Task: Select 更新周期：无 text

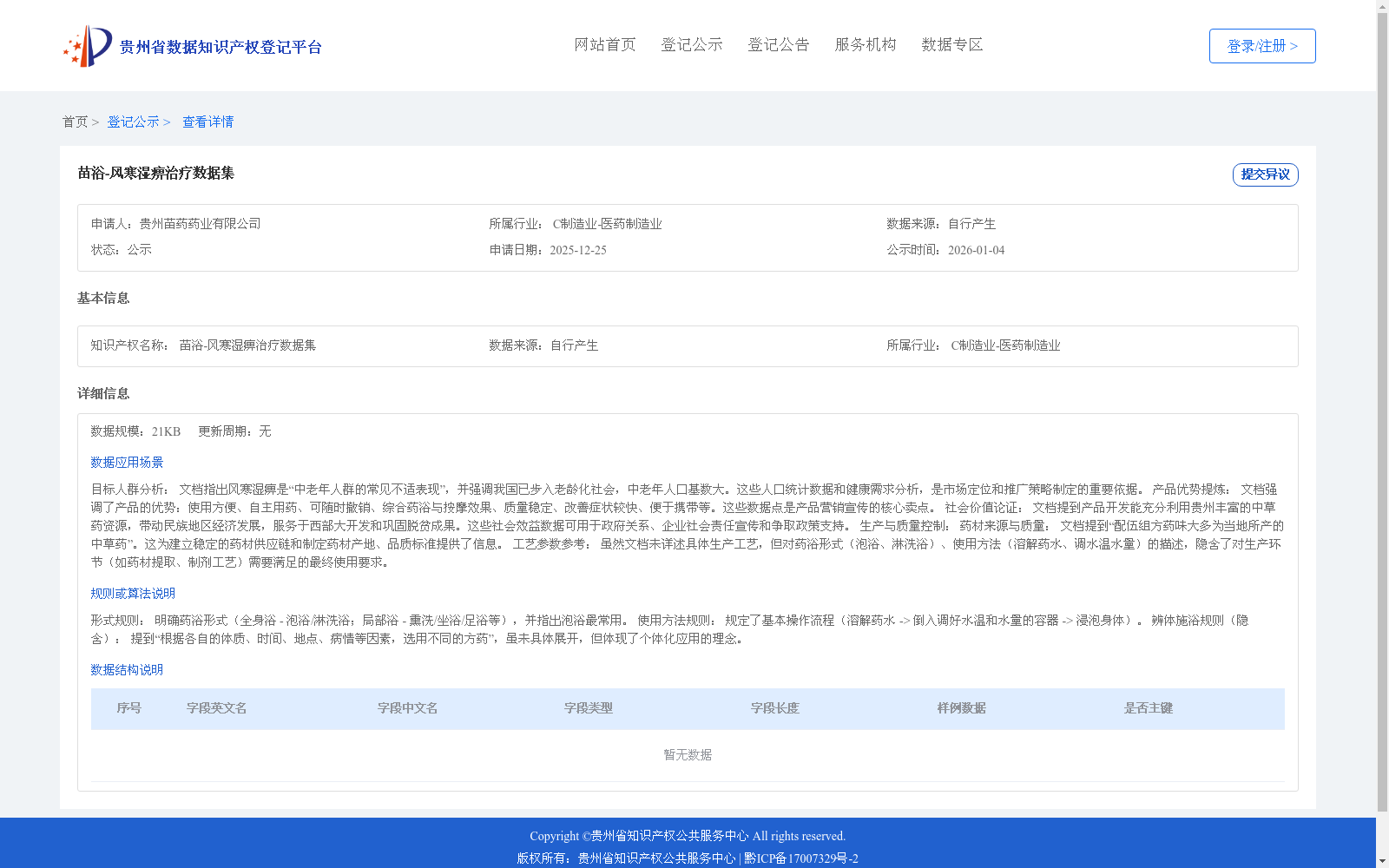Action: pos(234,431)
